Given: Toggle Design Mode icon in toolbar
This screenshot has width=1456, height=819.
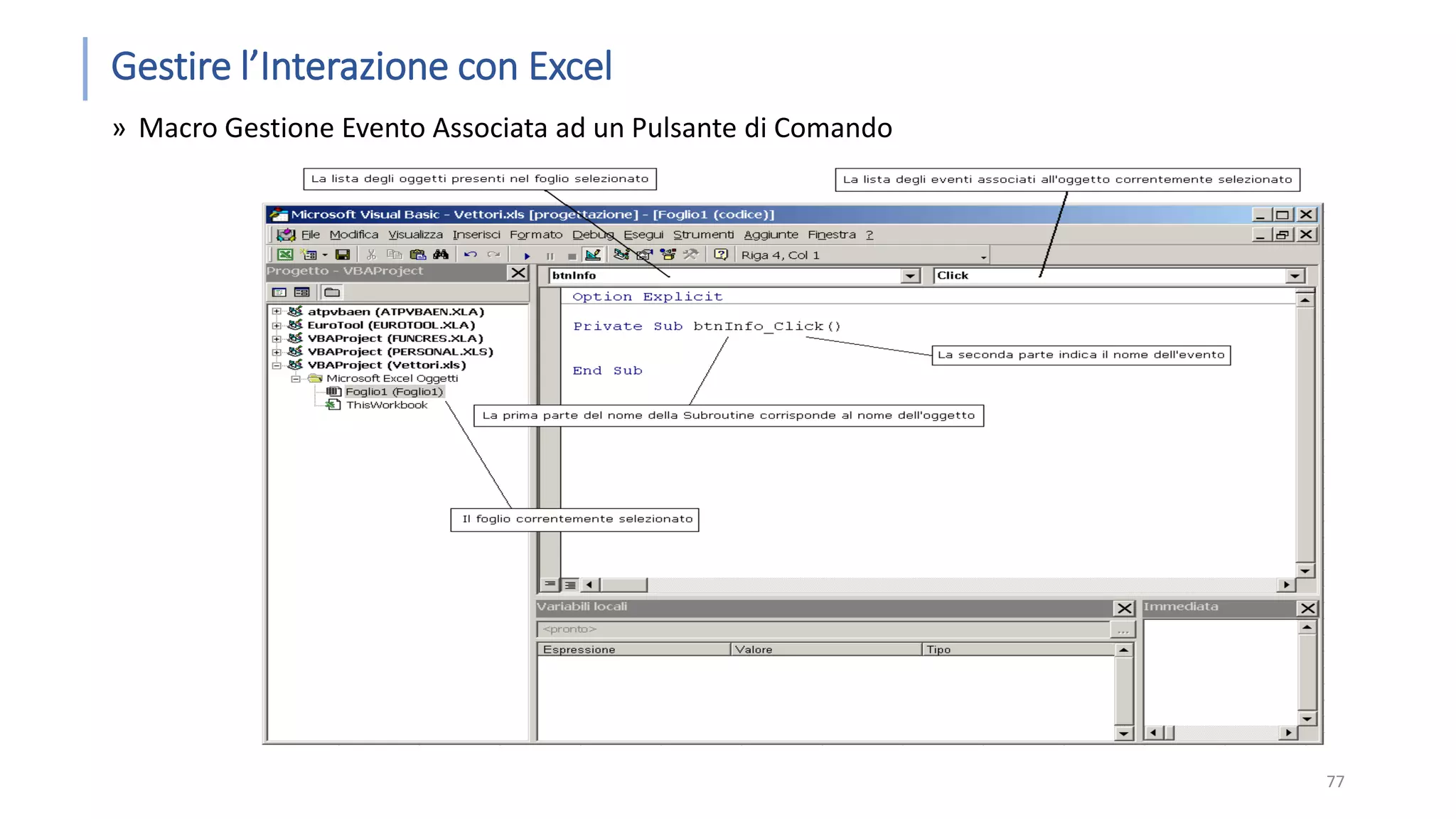Looking at the screenshot, I should 592,255.
